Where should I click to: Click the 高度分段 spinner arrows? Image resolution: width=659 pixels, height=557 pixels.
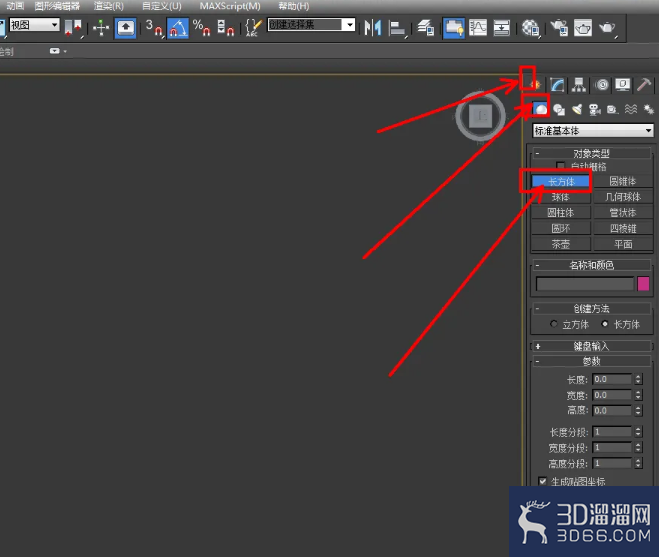click(x=638, y=463)
